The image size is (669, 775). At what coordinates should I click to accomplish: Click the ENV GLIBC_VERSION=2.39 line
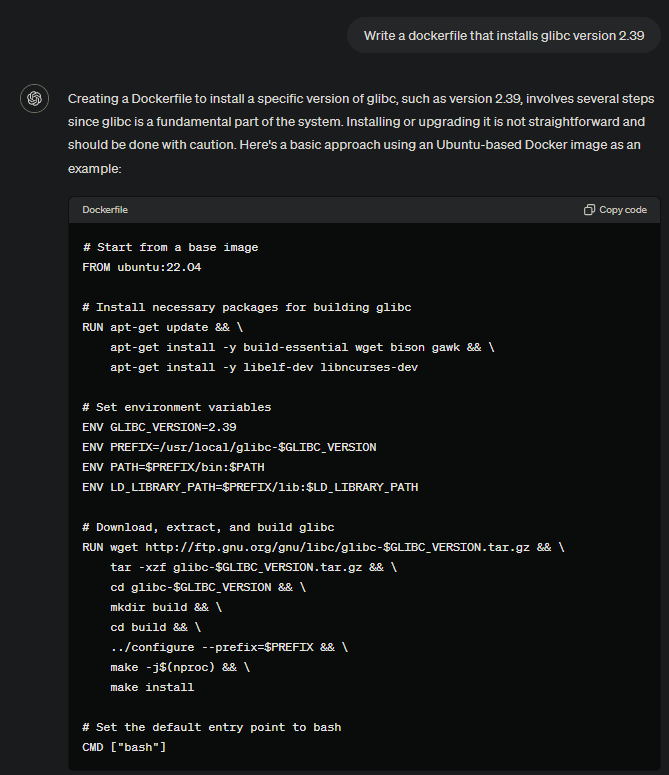(159, 427)
